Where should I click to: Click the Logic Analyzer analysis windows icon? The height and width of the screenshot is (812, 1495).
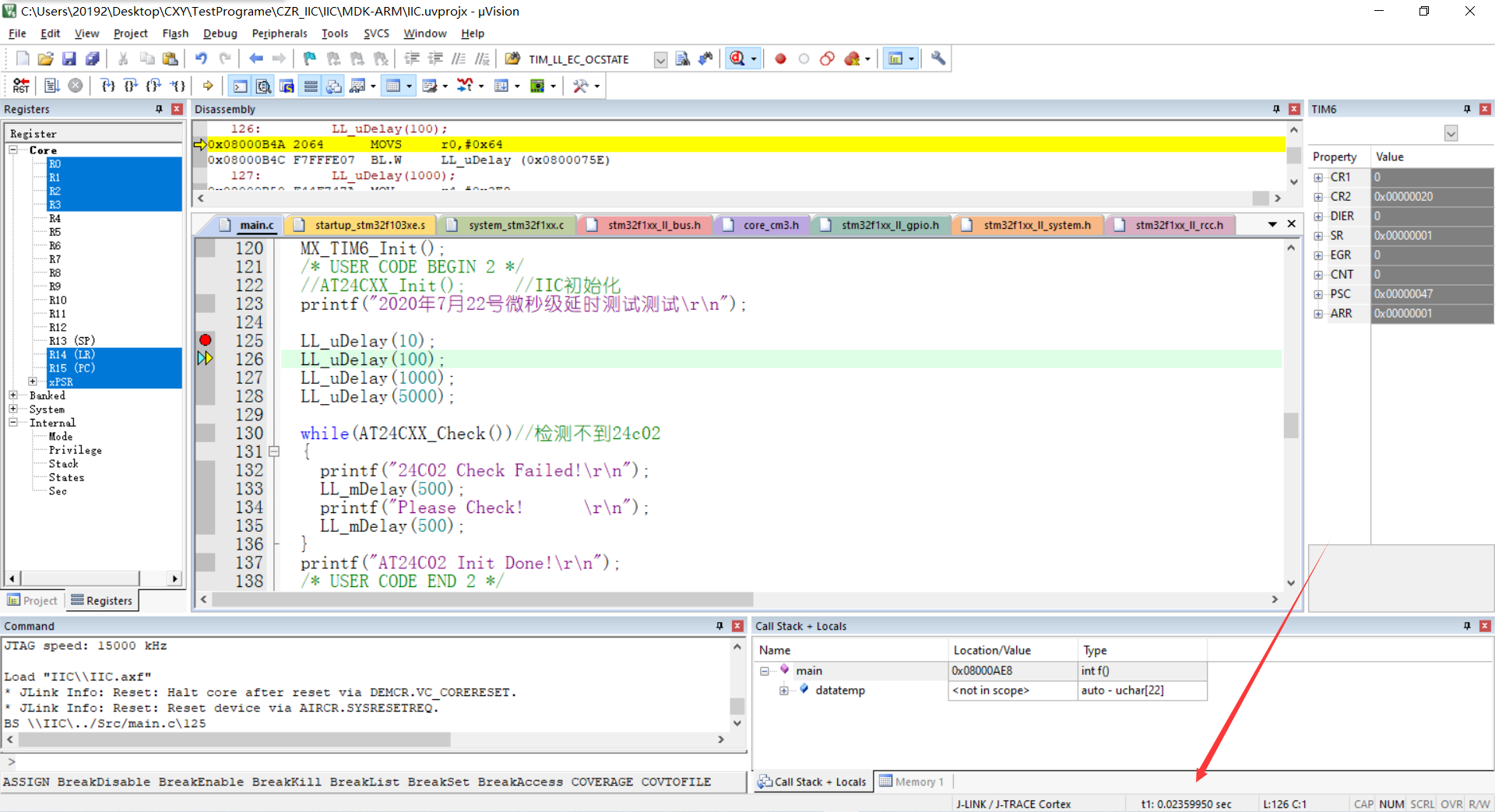click(x=465, y=86)
